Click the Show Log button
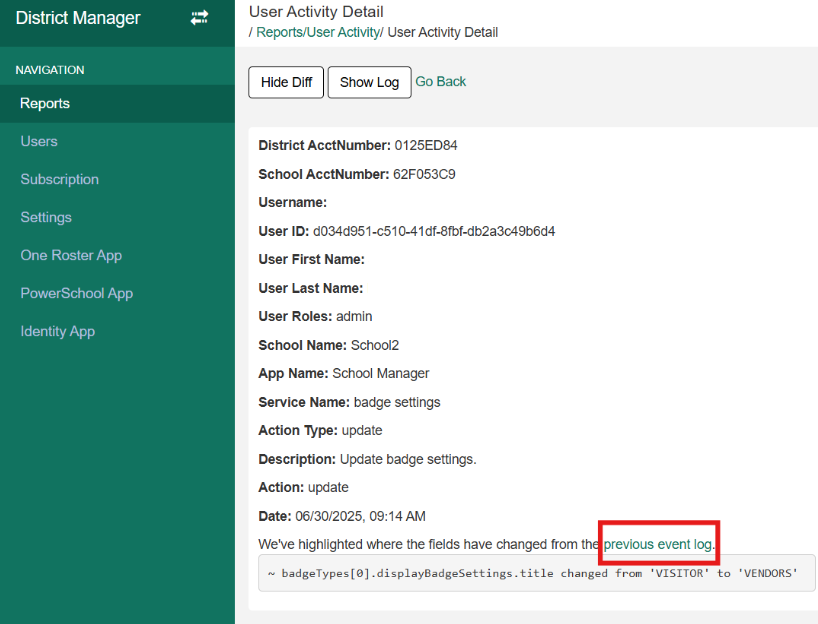The width and height of the screenshot is (818, 624). coord(369,82)
